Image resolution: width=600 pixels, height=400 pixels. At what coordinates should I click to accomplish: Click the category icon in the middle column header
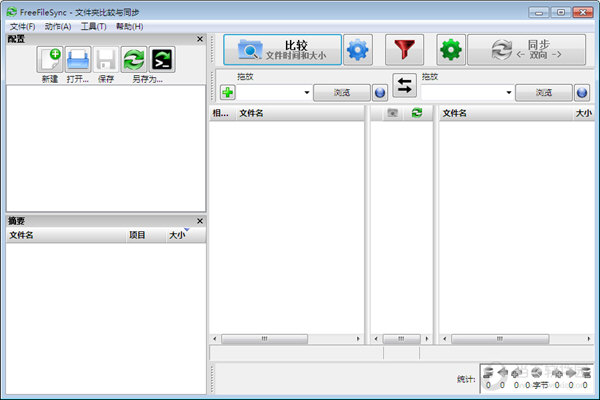pyautogui.click(x=393, y=113)
